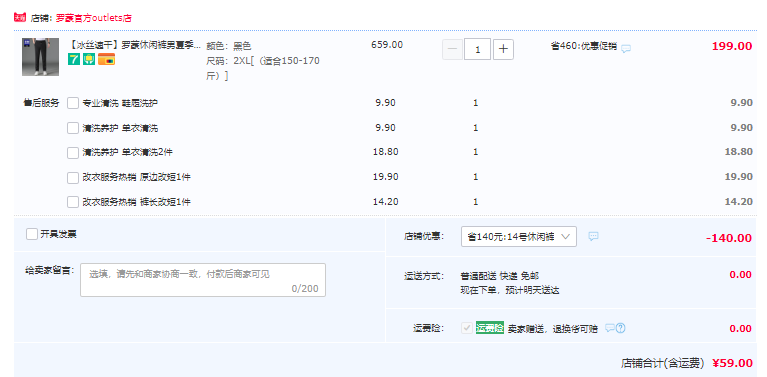Click 现在下单，预计明天送达 delivery estimate
The height and width of the screenshot is (377, 767).
pyautogui.click(x=510, y=290)
